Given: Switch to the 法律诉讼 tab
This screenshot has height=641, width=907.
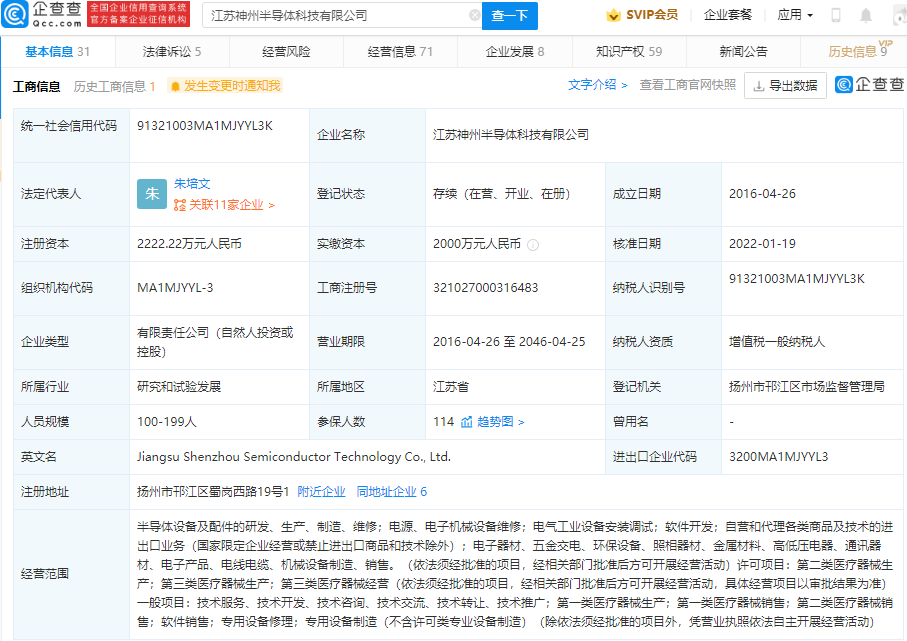Looking at the screenshot, I should point(171,51).
